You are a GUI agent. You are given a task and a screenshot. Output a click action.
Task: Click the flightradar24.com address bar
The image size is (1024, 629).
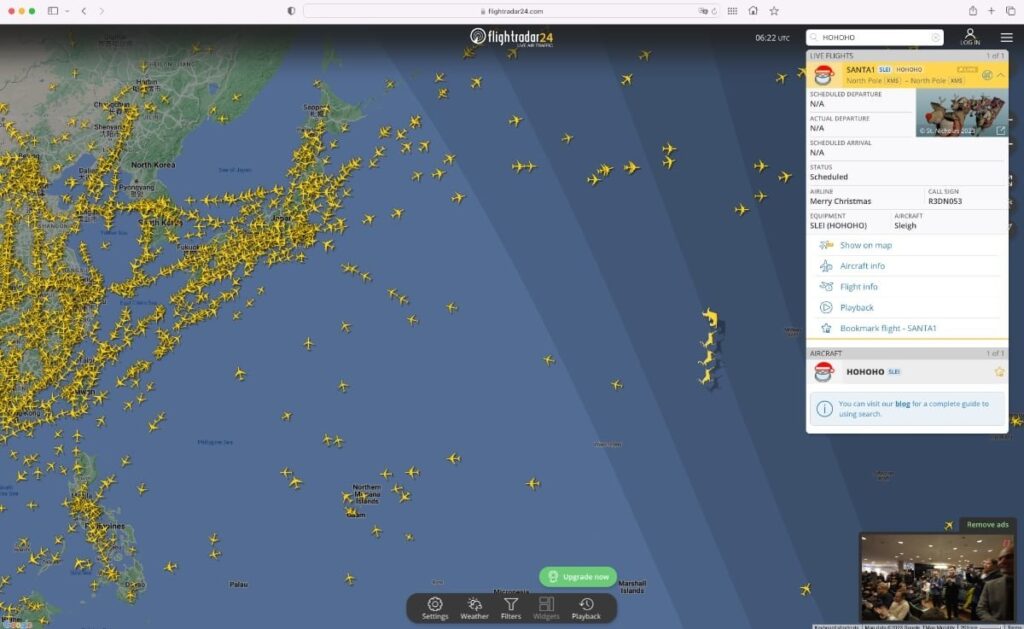[511, 11]
